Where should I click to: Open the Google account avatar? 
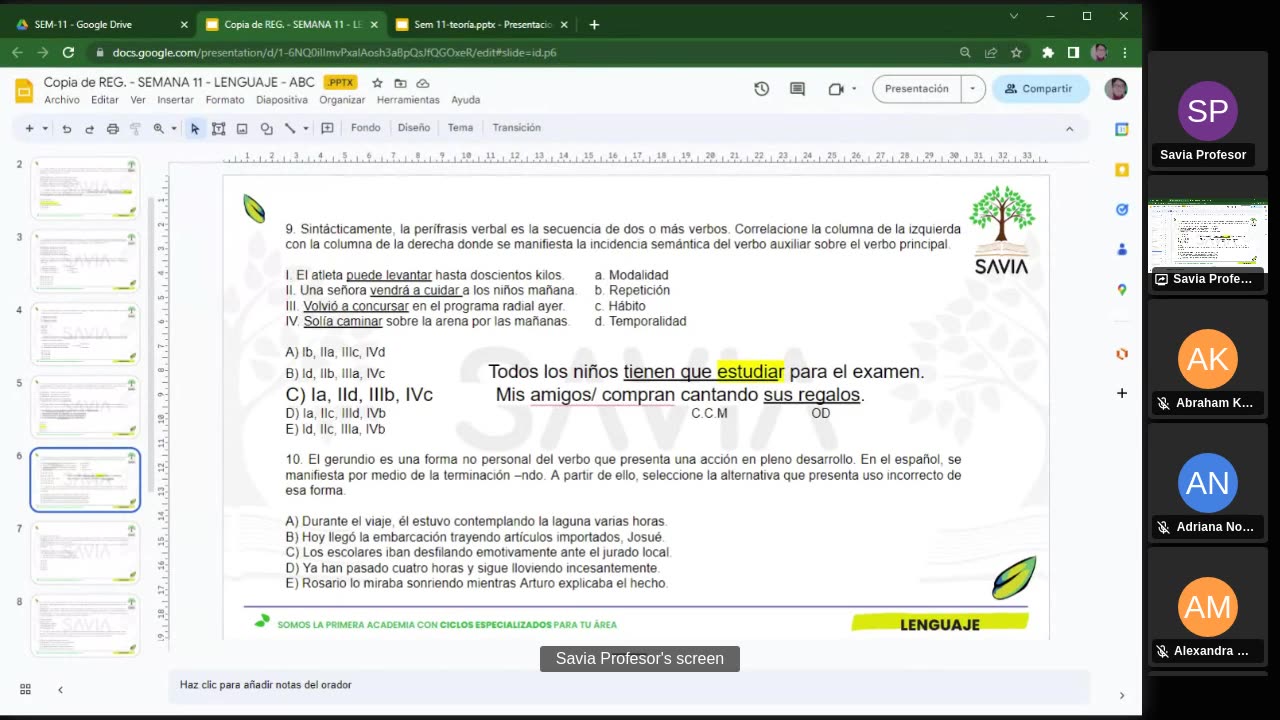pyautogui.click(x=1116, y=89)
